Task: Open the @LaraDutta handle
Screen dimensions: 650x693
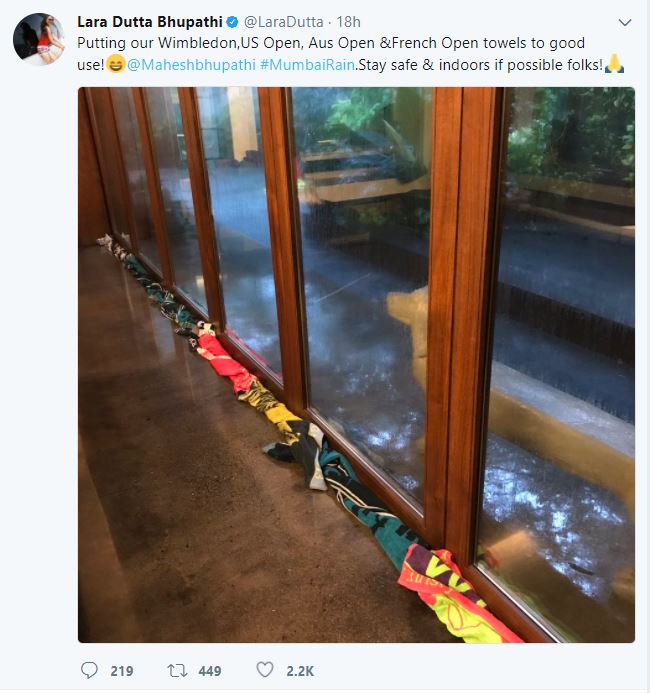Action: (284, 22)
